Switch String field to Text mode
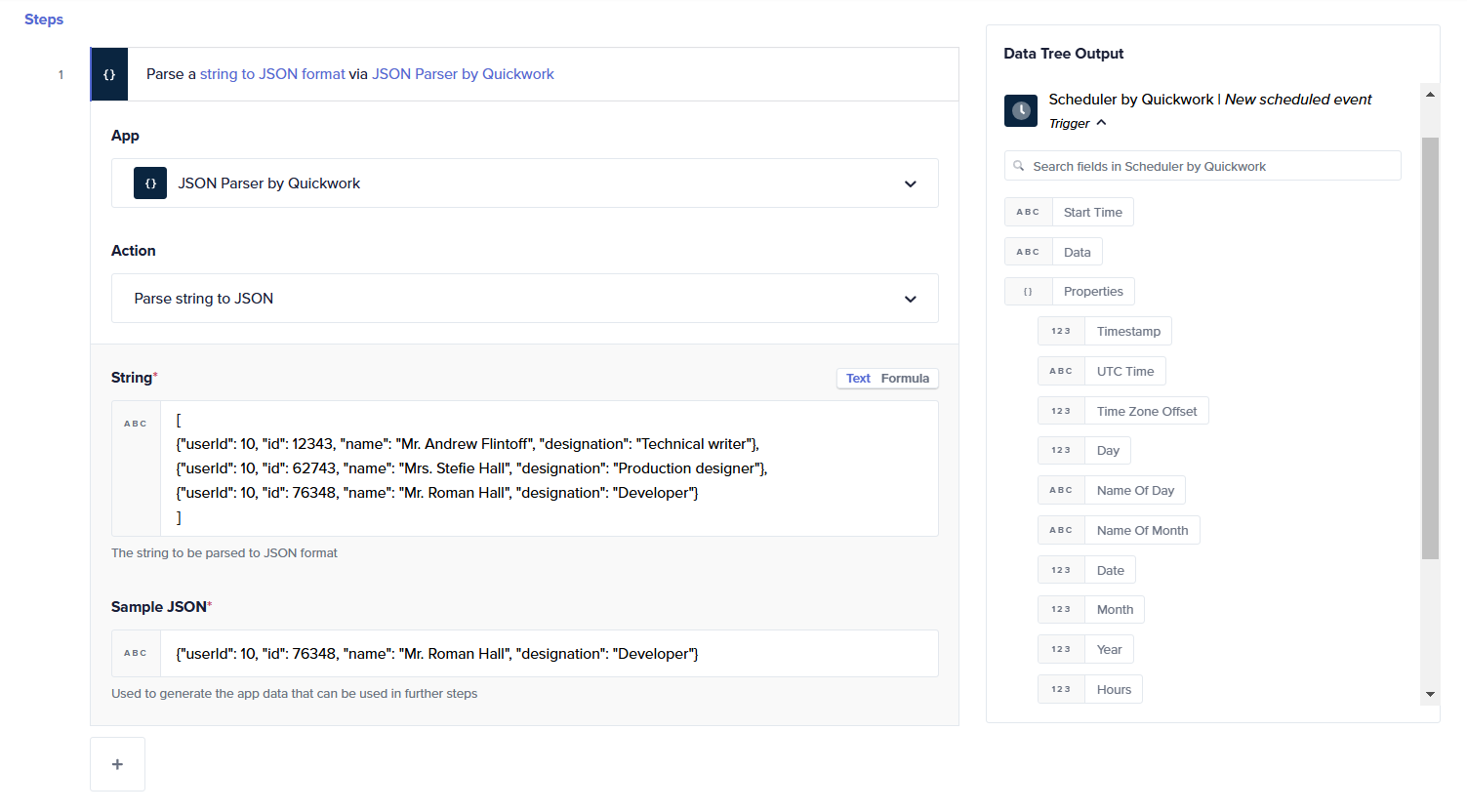 (x=858, y=379)
